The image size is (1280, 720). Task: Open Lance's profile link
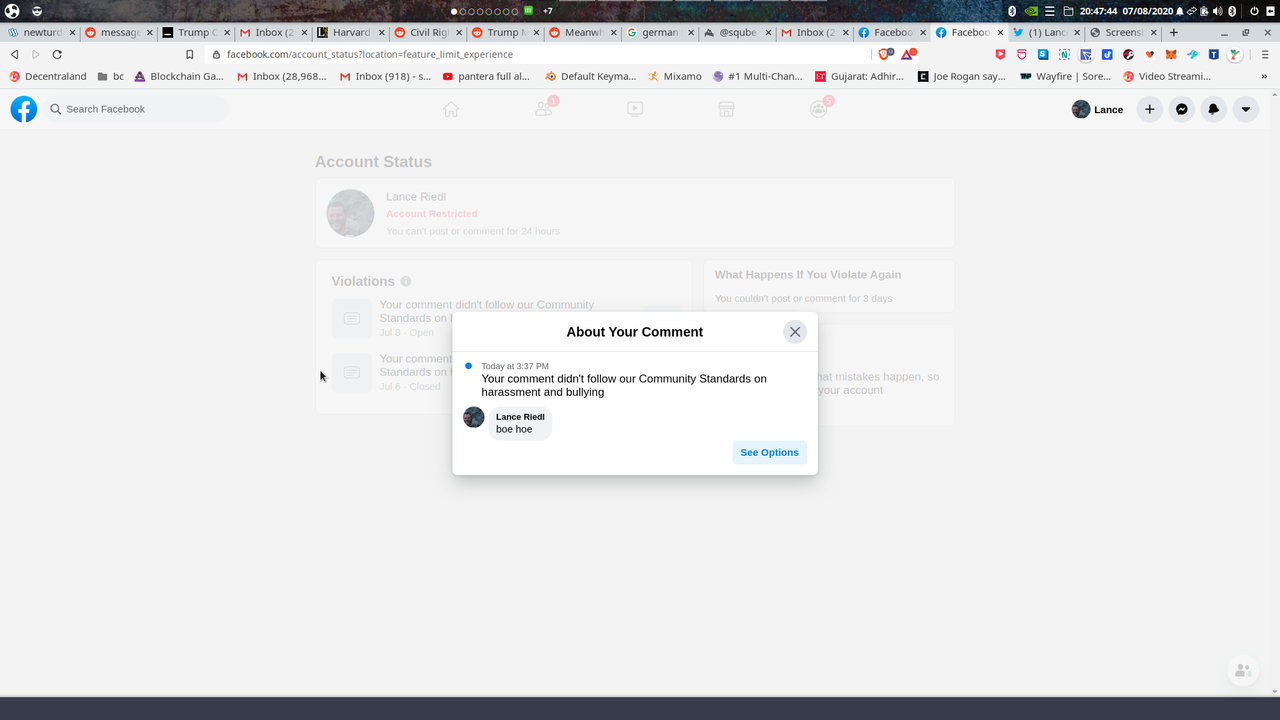coord(1098,109)
